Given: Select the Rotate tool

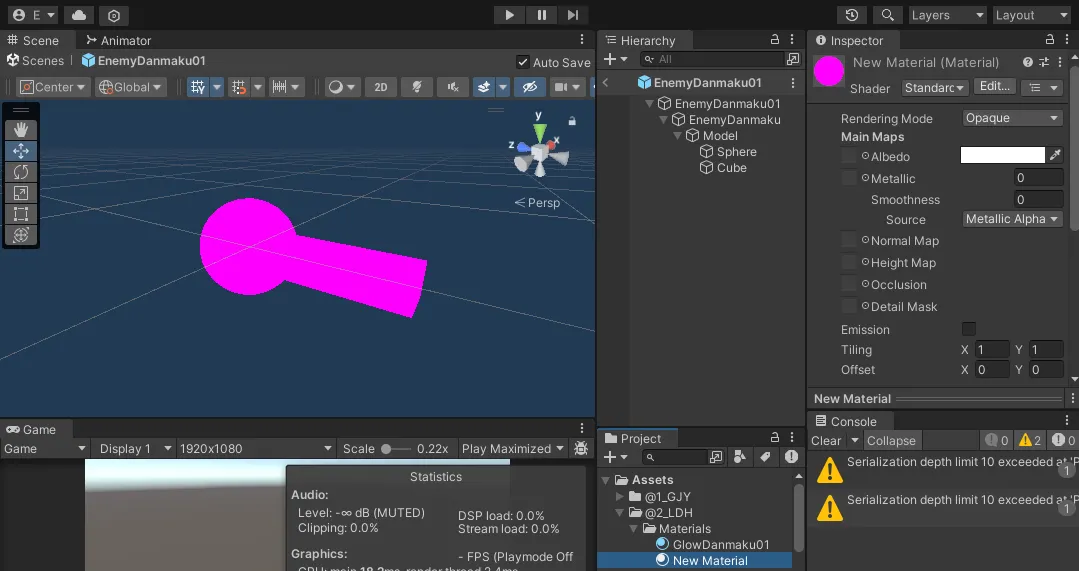Looking at the screenshot, I should point(21,172).
